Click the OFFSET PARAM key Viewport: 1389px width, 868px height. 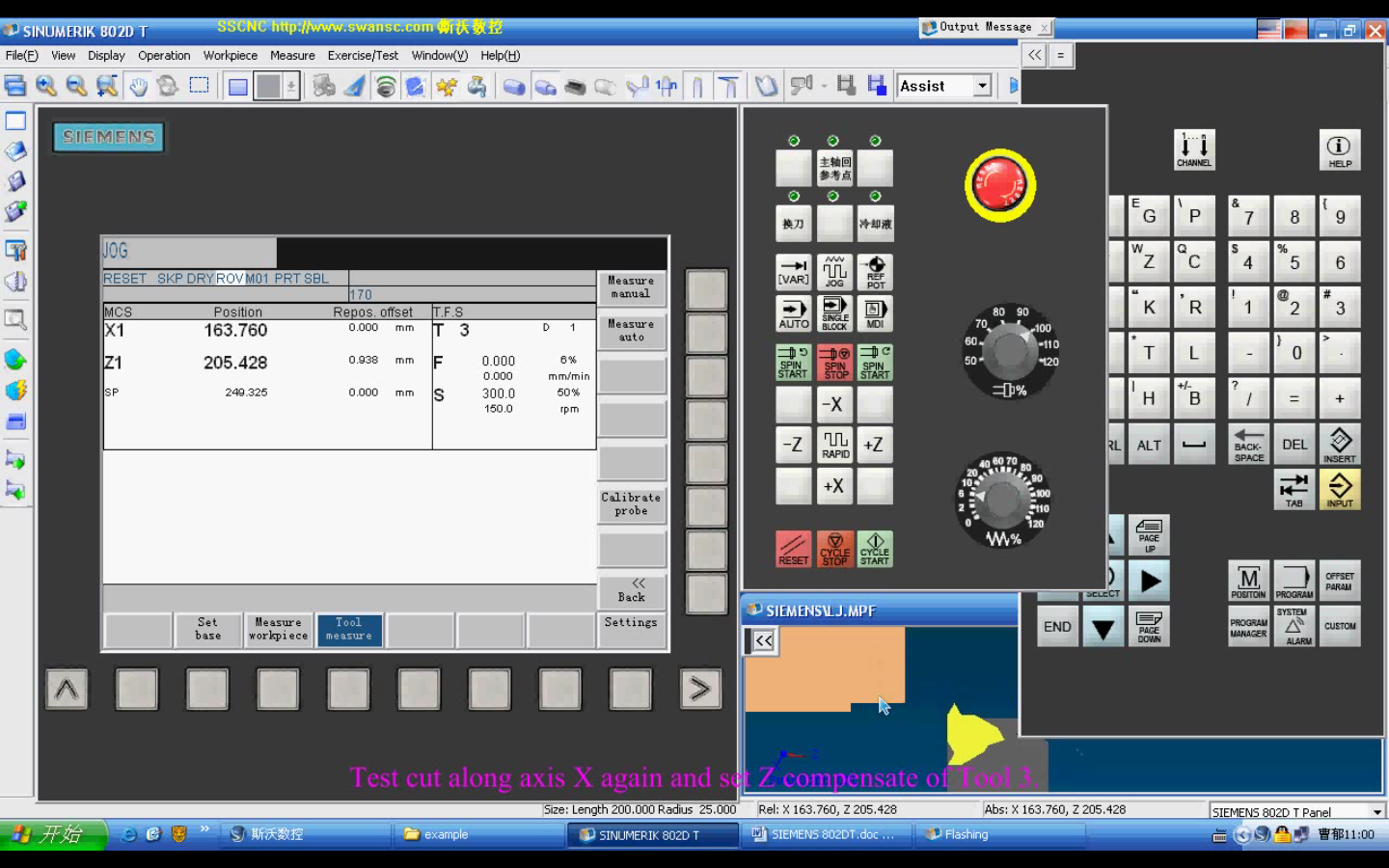(1339, 582)
